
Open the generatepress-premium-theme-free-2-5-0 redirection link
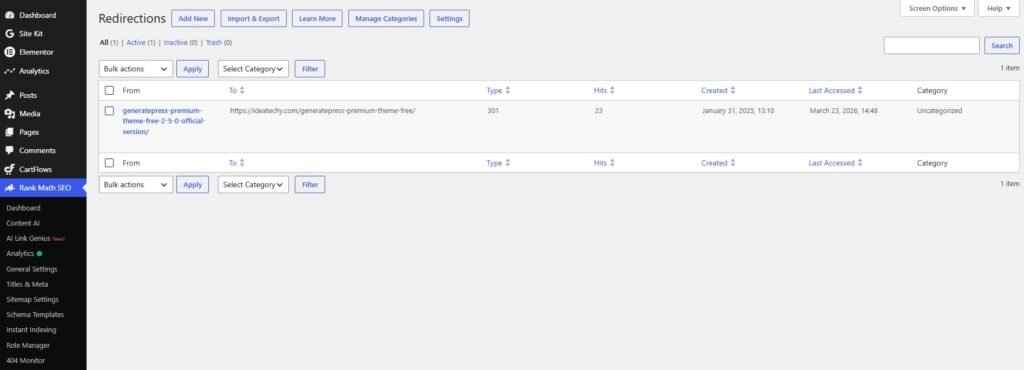coord(164,121)
